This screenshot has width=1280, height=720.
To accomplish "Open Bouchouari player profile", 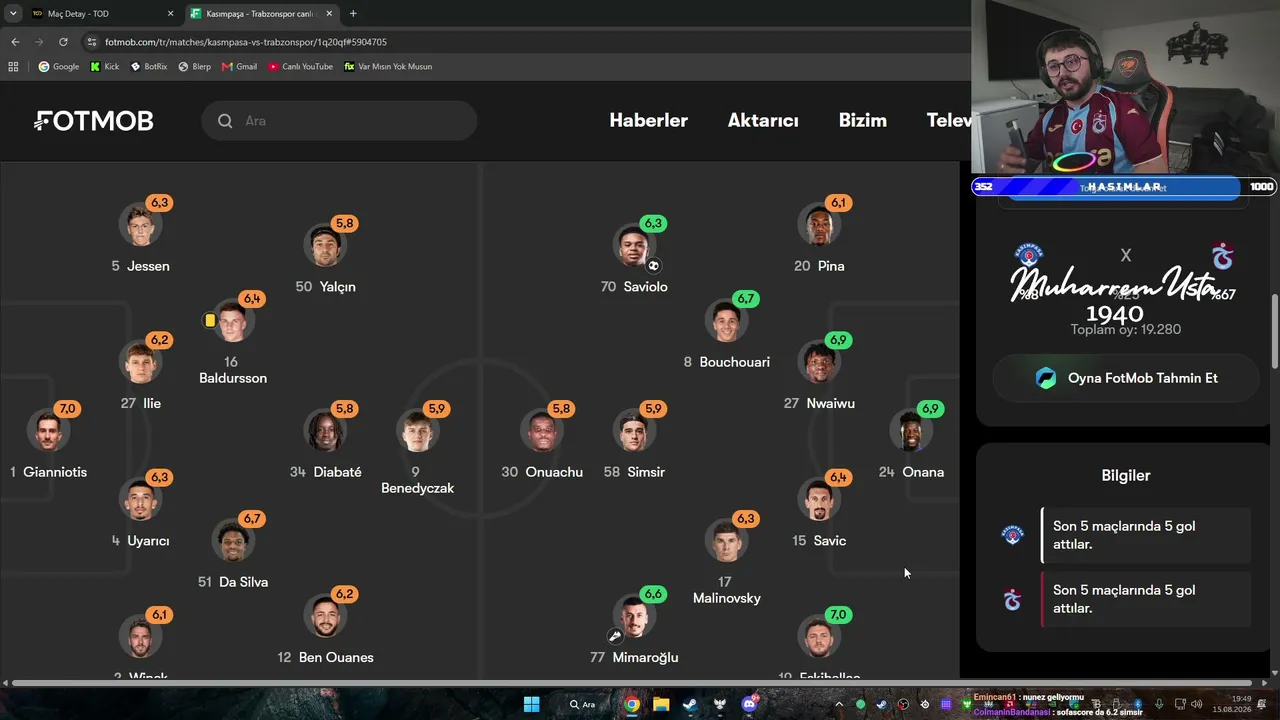I will pyautogui.click(x=727, y=332).
